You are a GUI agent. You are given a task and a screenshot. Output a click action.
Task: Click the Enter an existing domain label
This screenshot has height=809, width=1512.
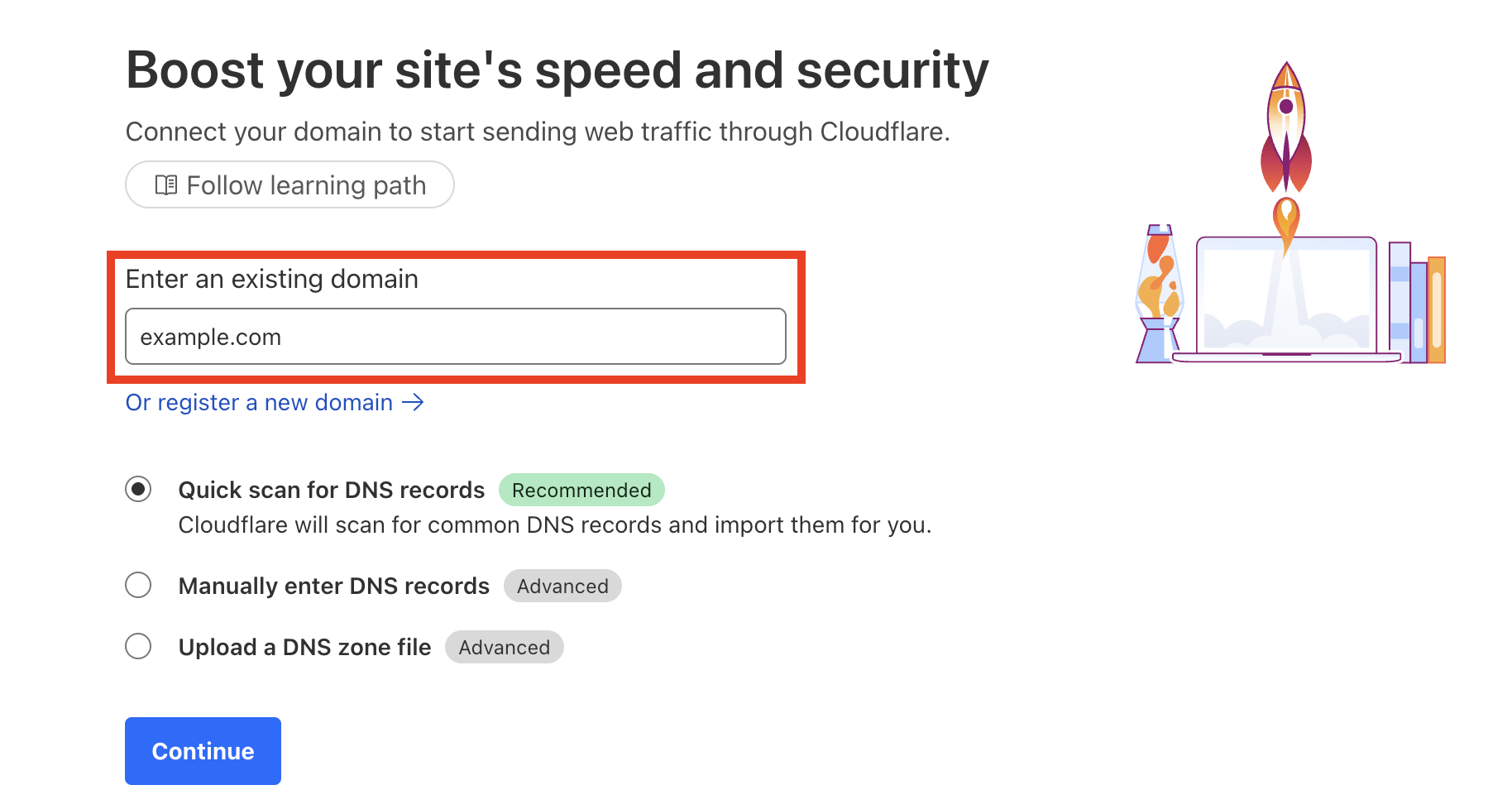click(272, 280)
